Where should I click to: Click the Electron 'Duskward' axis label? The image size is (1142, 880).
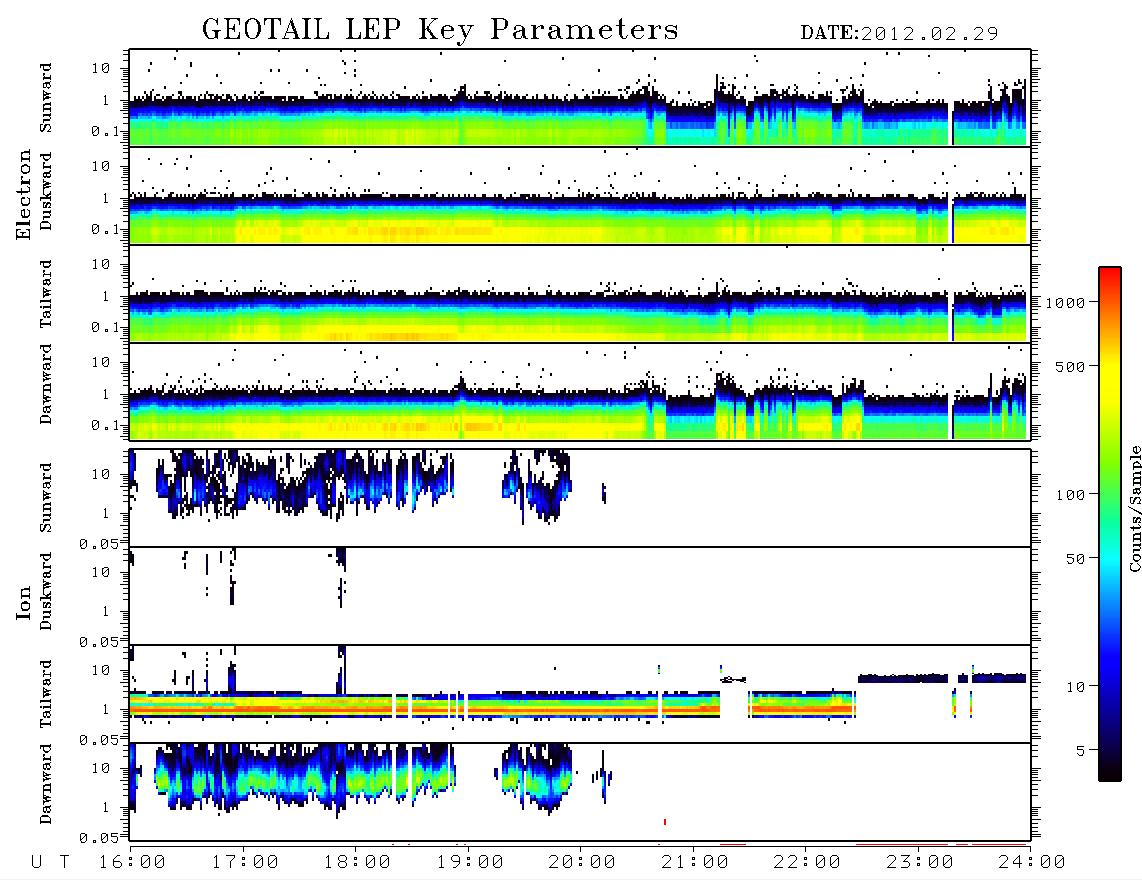click(x=45, y=191)
